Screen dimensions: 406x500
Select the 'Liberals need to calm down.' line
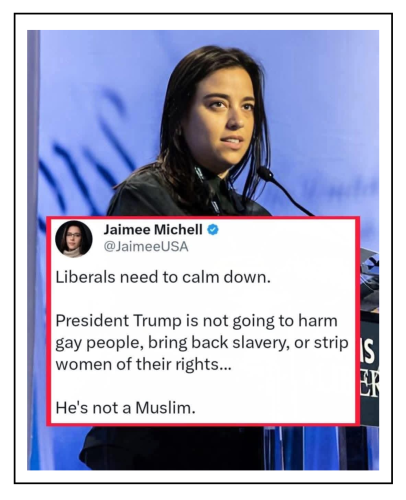(163, 277)
